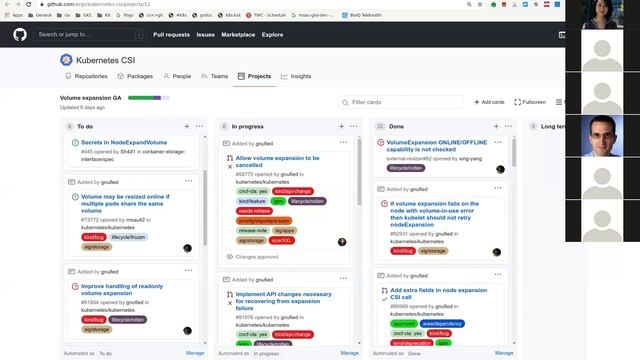The height and width of the screenshot is (360, 640).
Task: Click the Done column scrollbar
Action: 514,153
